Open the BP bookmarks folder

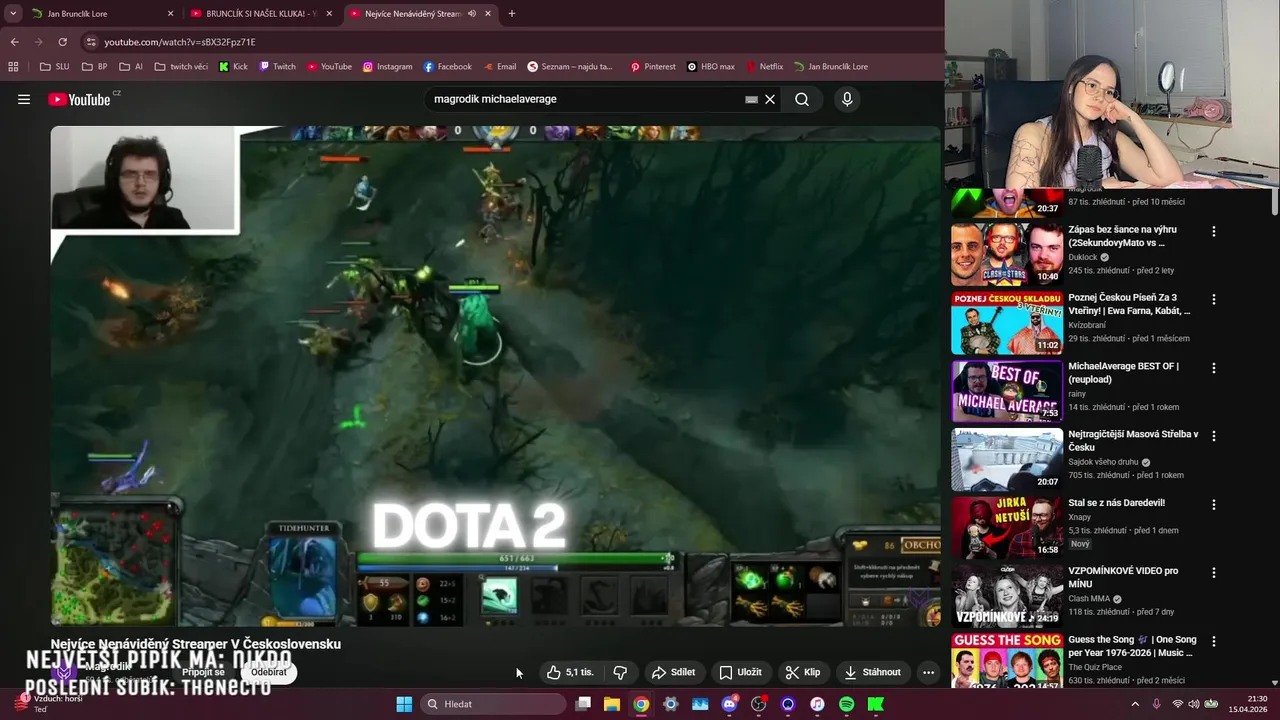click(95, 67)
